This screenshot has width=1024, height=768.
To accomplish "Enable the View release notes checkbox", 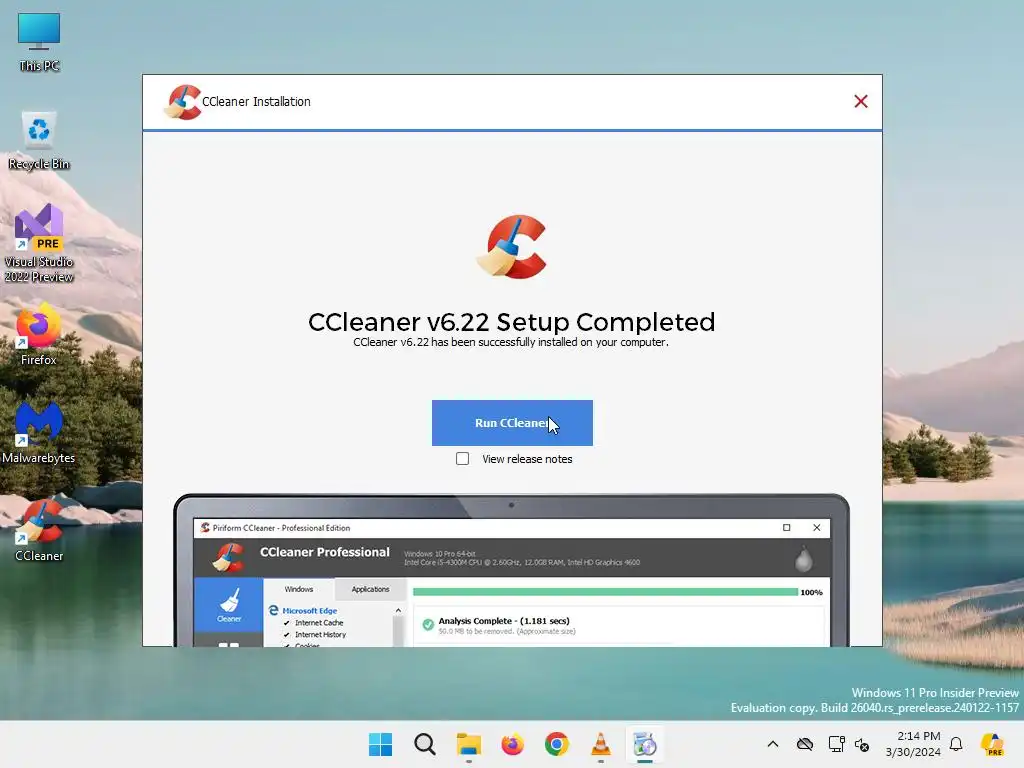I will point(462,459).
